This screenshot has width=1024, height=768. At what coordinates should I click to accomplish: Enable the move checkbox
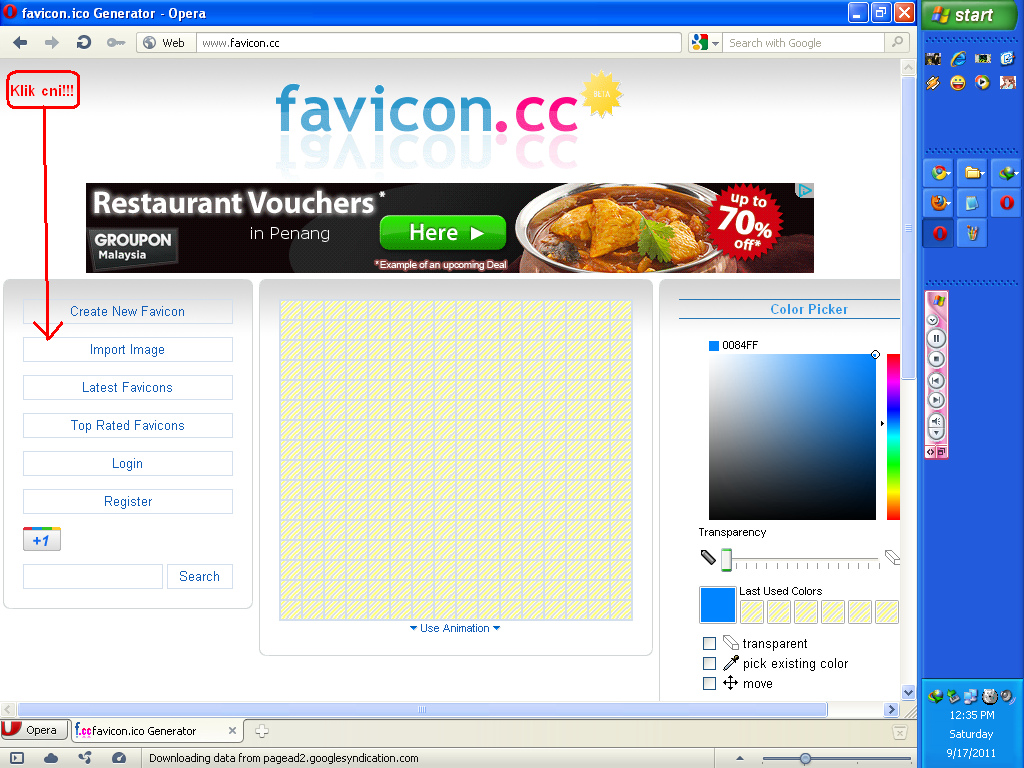click(x=709, y=684)
